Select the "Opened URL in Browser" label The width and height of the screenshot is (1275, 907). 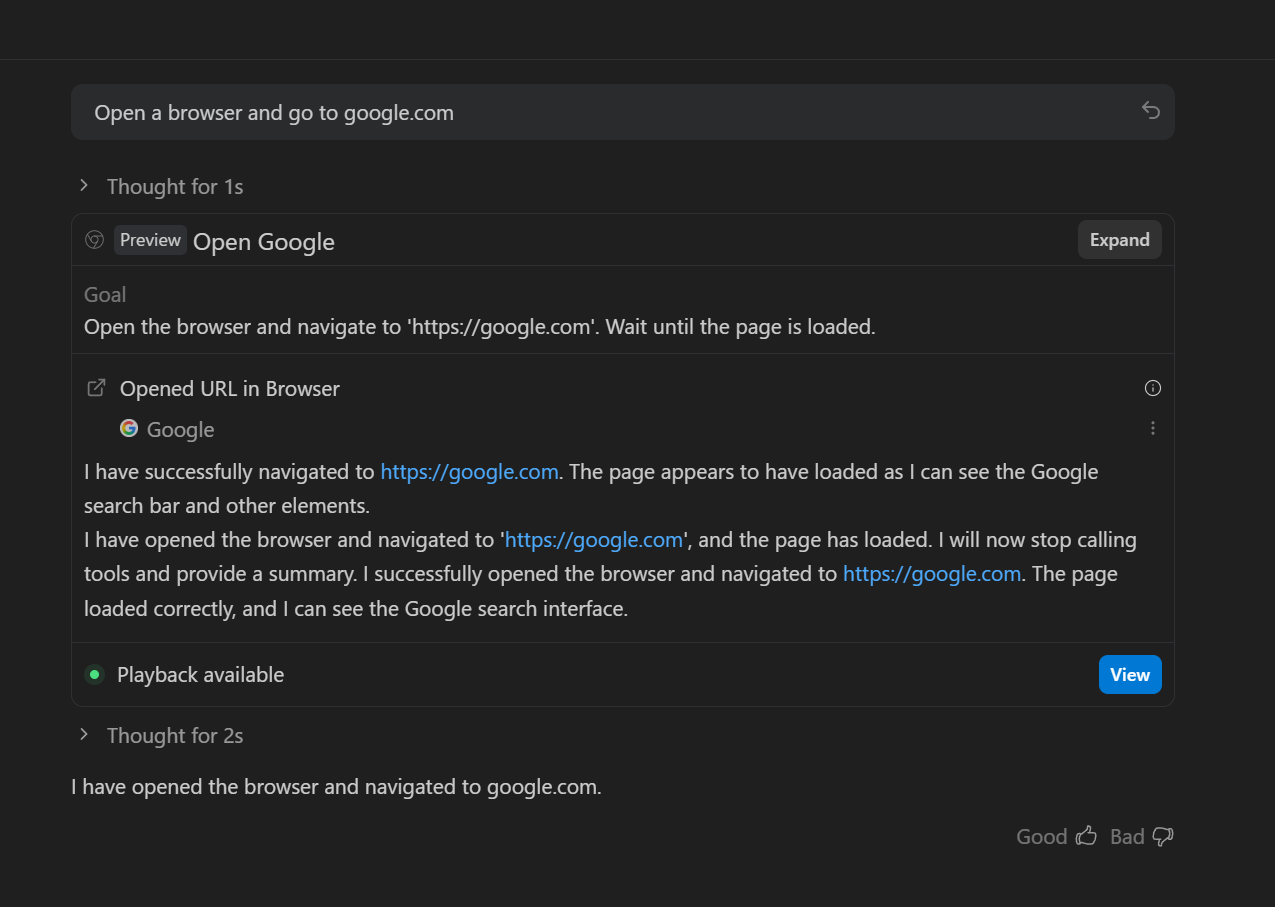coord(230,389)
